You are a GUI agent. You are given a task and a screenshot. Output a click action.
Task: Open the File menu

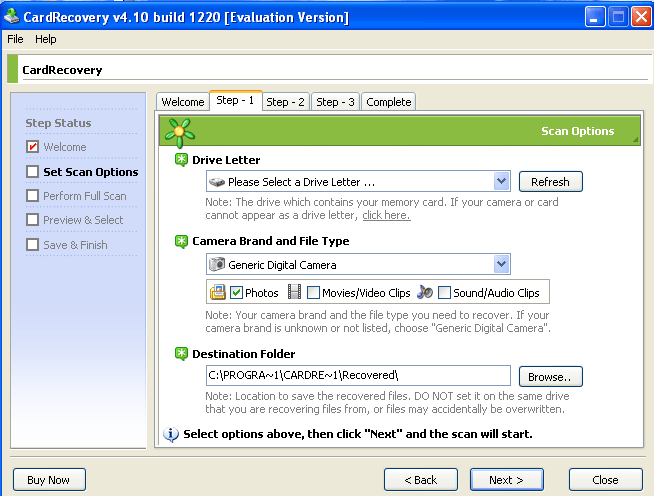(x=15, y=39)
